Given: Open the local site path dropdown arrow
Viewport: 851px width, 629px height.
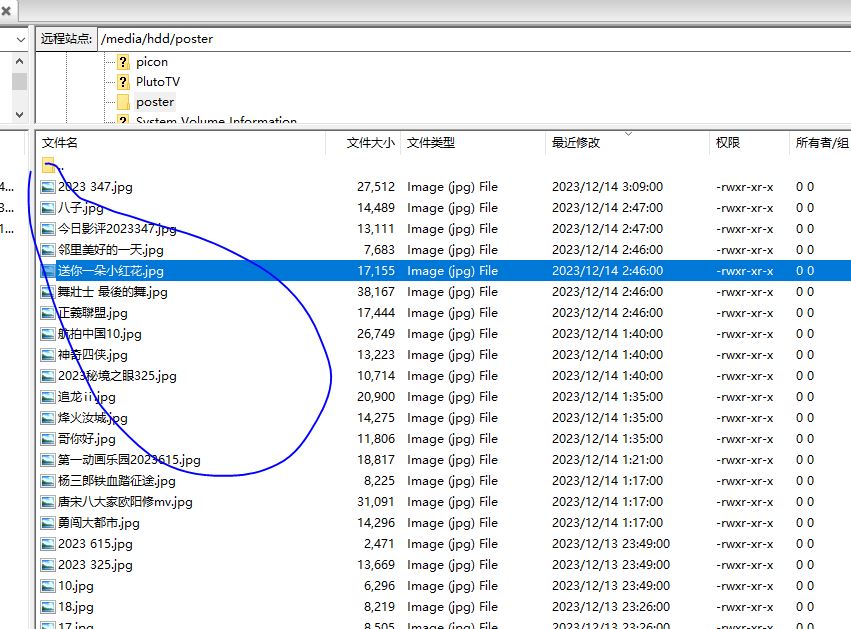Looking at the screenshot, I should coord(20,39).
